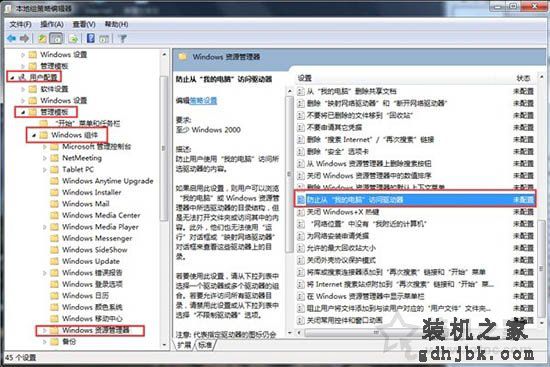Click the folder icon of Windows Media Center
Image resolution: width=550 pixels, height=367 pixels.
click(x=54, y=215)
